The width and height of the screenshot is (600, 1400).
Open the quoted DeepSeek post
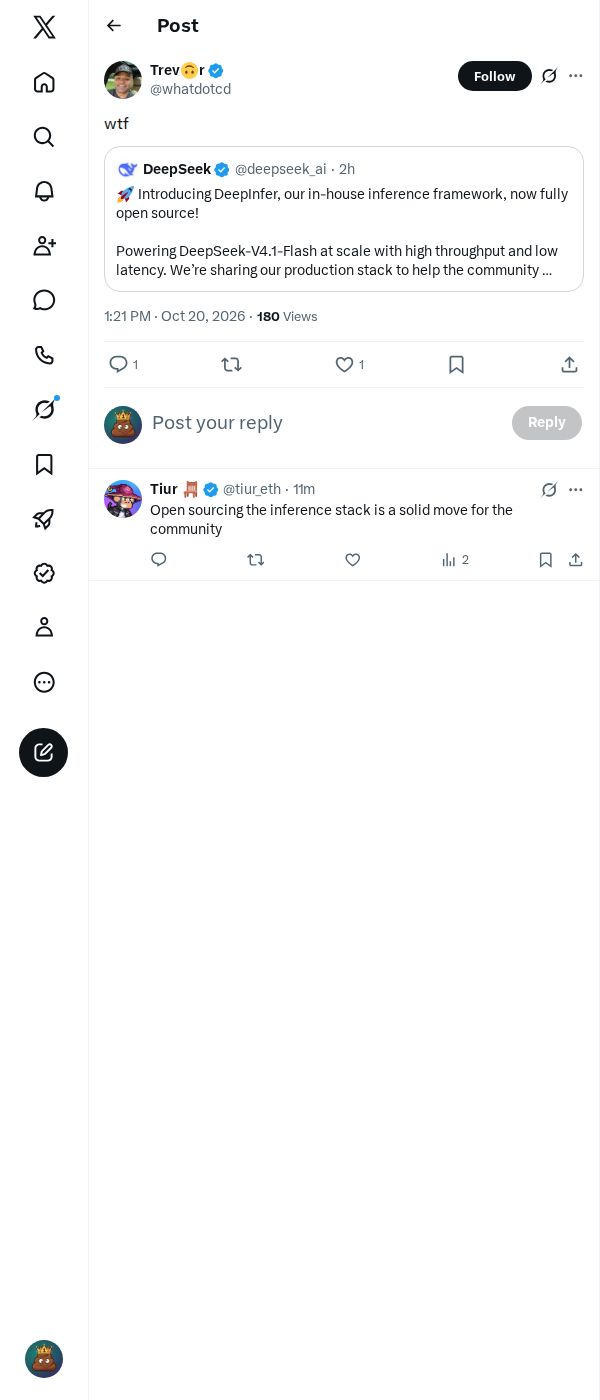[344, 219]
